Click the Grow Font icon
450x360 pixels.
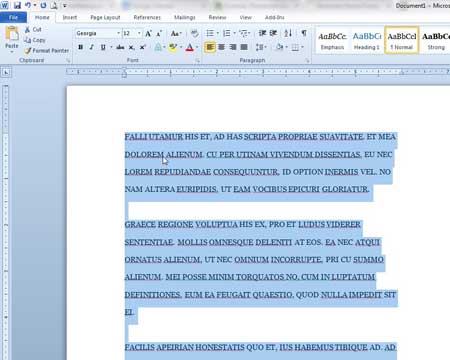click(x=148, y=33)
